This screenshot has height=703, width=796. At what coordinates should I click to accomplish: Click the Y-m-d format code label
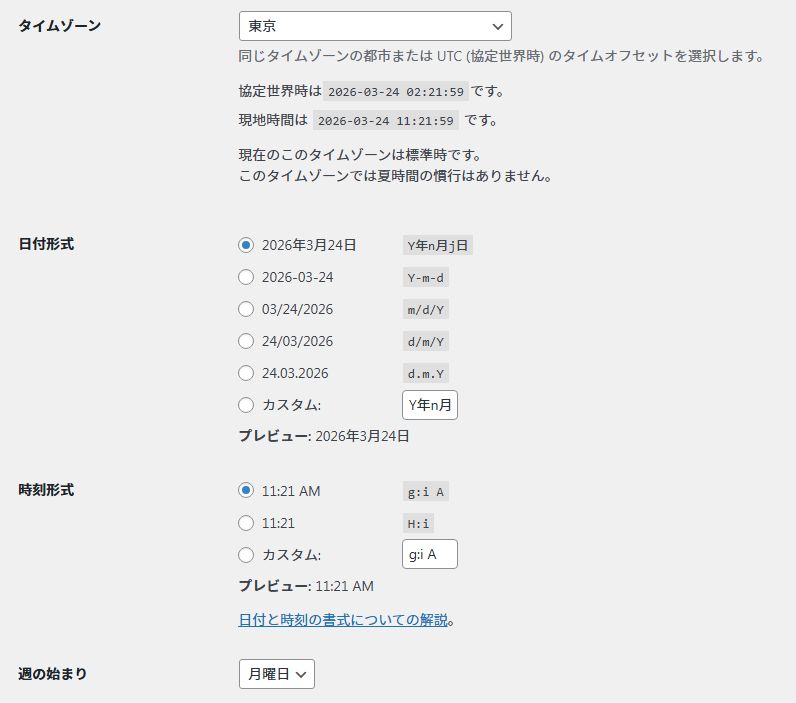[x=426, y=278]
